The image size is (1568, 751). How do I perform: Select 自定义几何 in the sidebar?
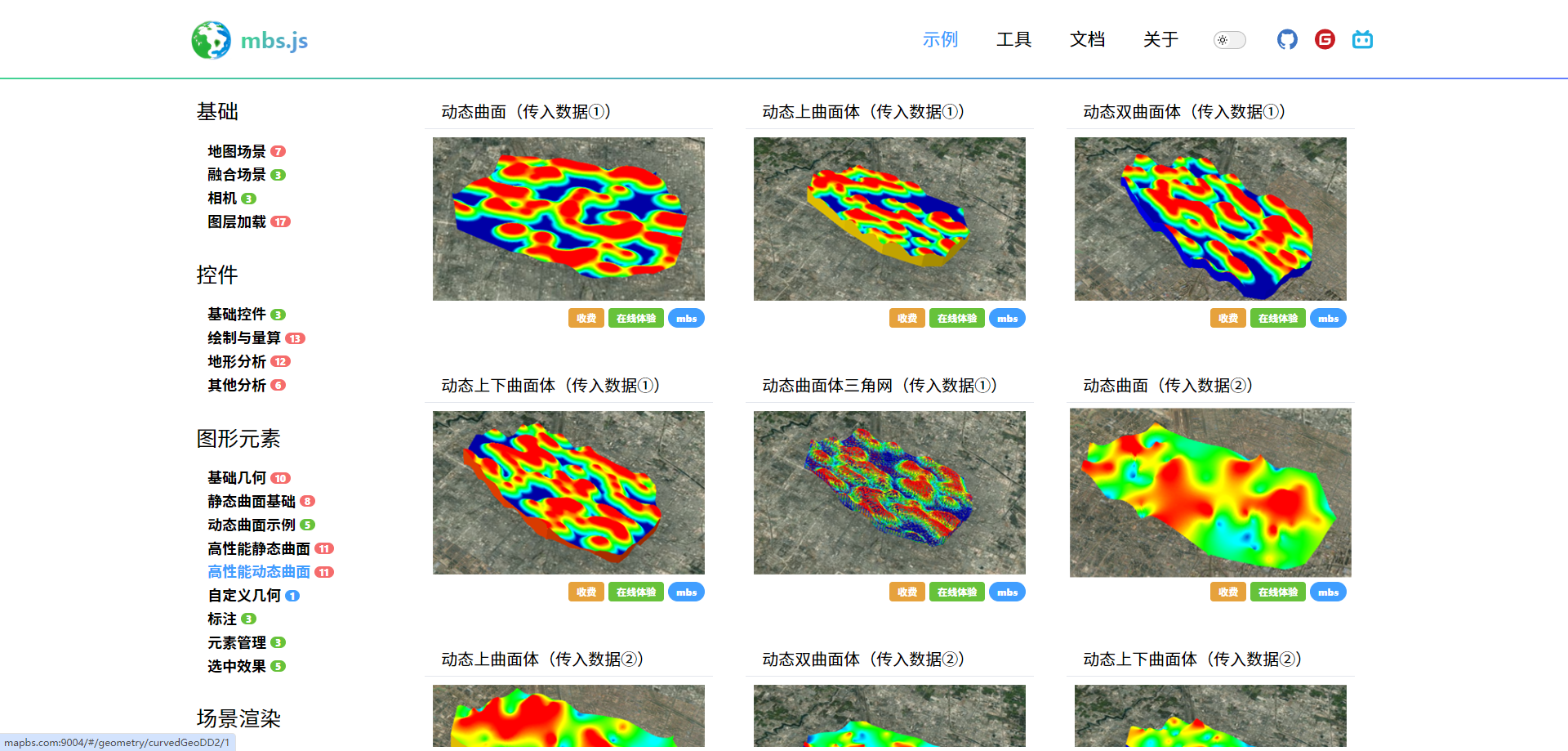pyautogui.click(x=244, y=596)
